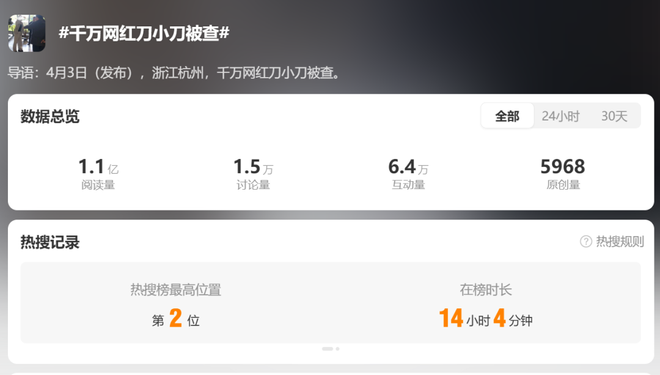Select the 全部 time range tab
Viewport: 660px width, 375px height.
pos(507,116)
